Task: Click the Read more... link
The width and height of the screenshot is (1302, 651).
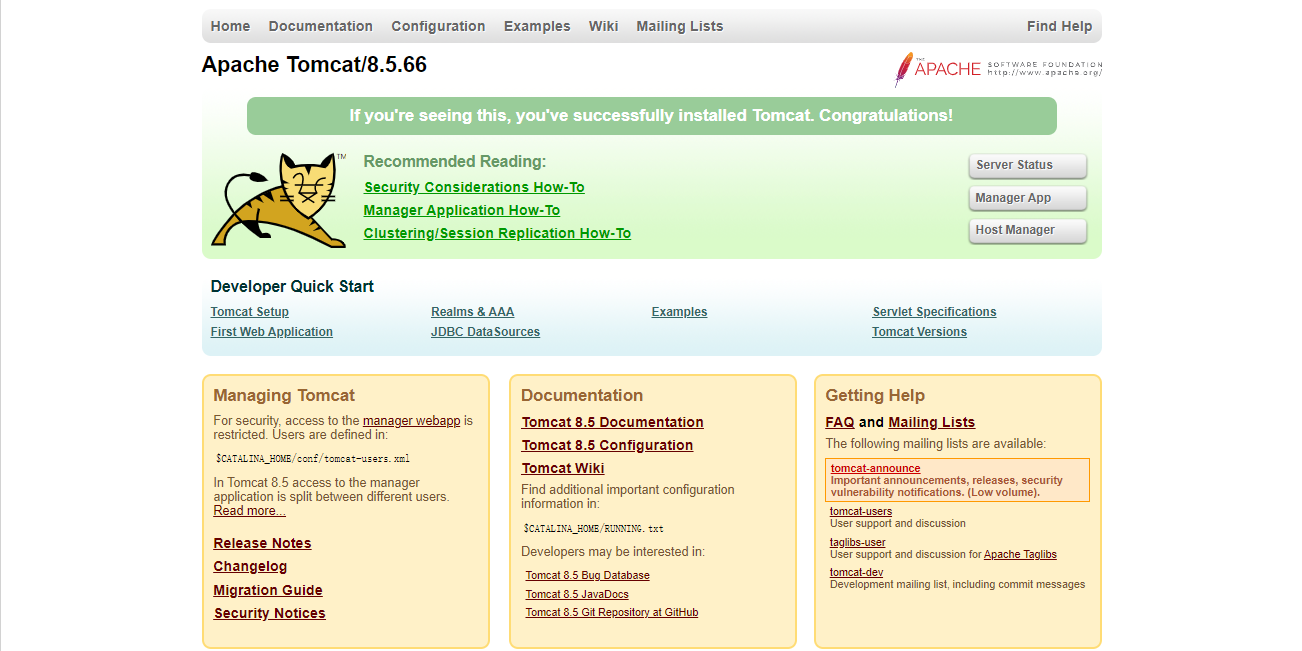Action: click(x=249, y=511)
